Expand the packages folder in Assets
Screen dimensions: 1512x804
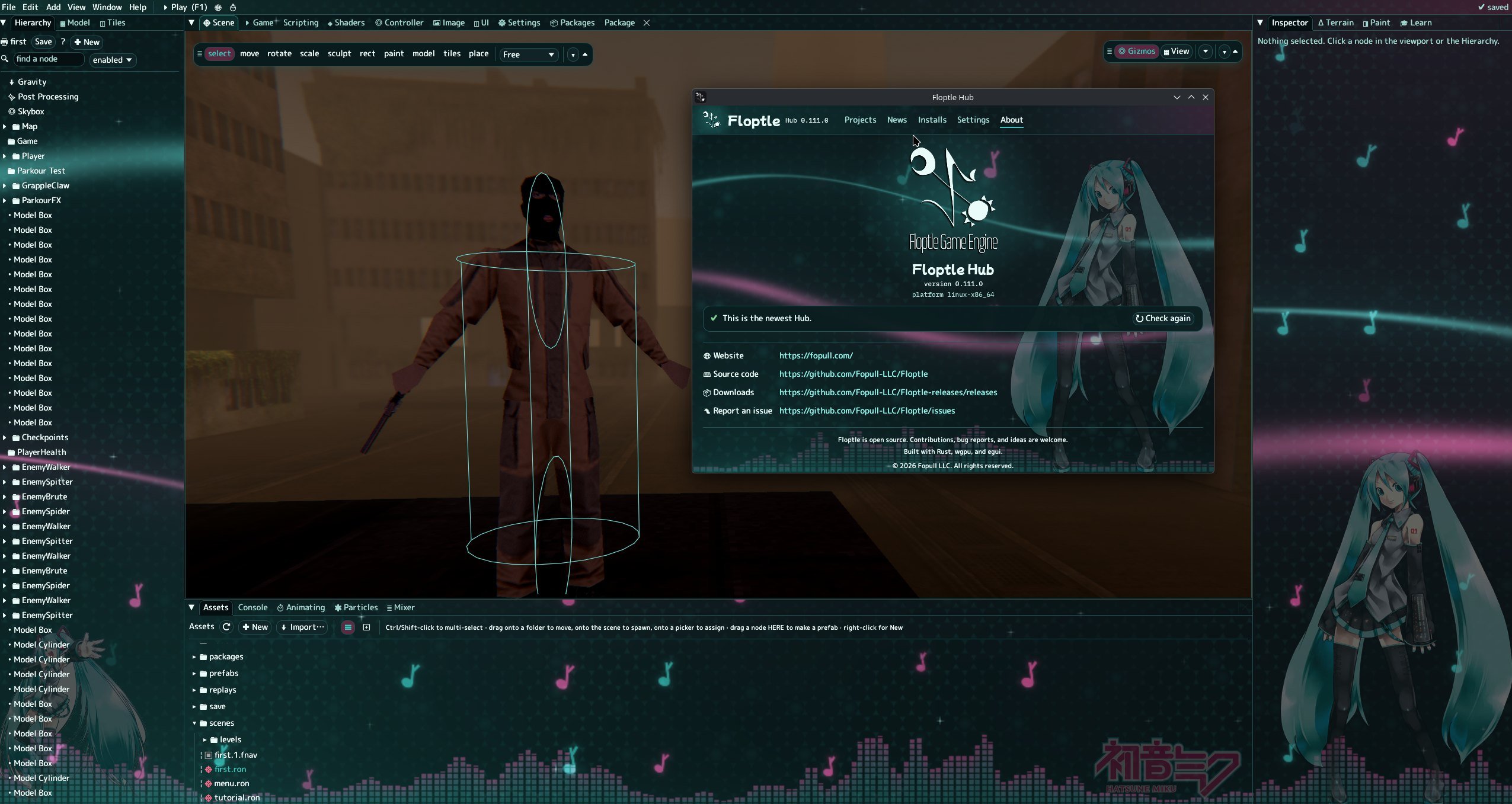click(194, 657)
